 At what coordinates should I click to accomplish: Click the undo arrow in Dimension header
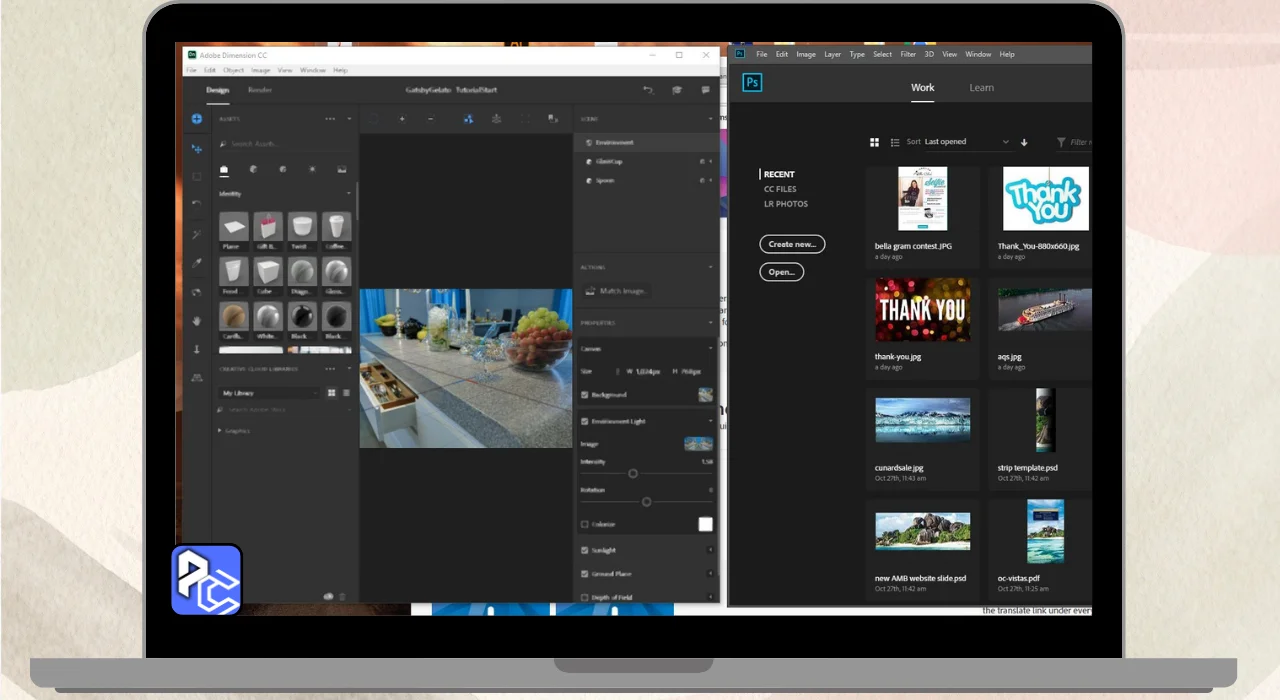pyautogui.click(x=648, y=90)
